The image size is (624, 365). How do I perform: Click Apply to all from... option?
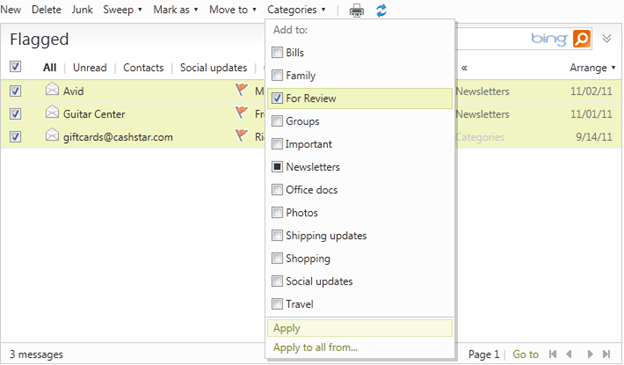pyautogui.click(x=315, y=347)
